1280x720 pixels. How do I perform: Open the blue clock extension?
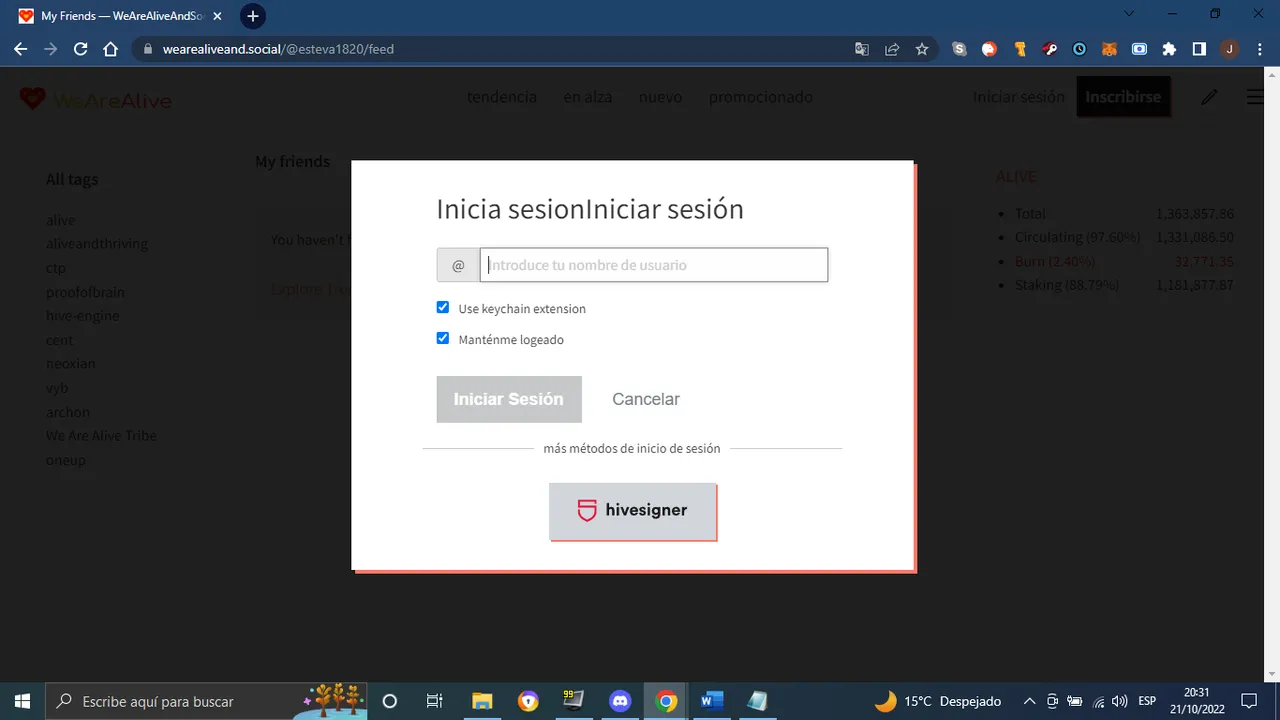[x=1080, y=49]
